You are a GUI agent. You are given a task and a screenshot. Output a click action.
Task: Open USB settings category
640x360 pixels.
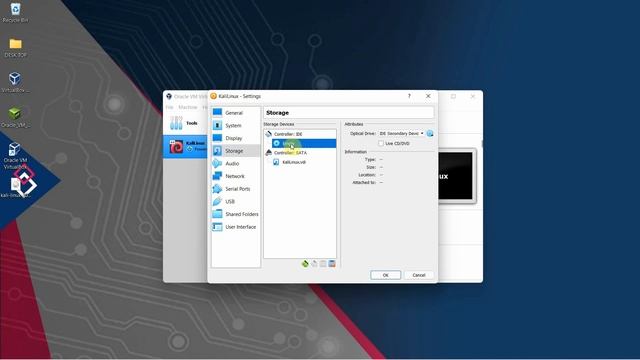236,201
